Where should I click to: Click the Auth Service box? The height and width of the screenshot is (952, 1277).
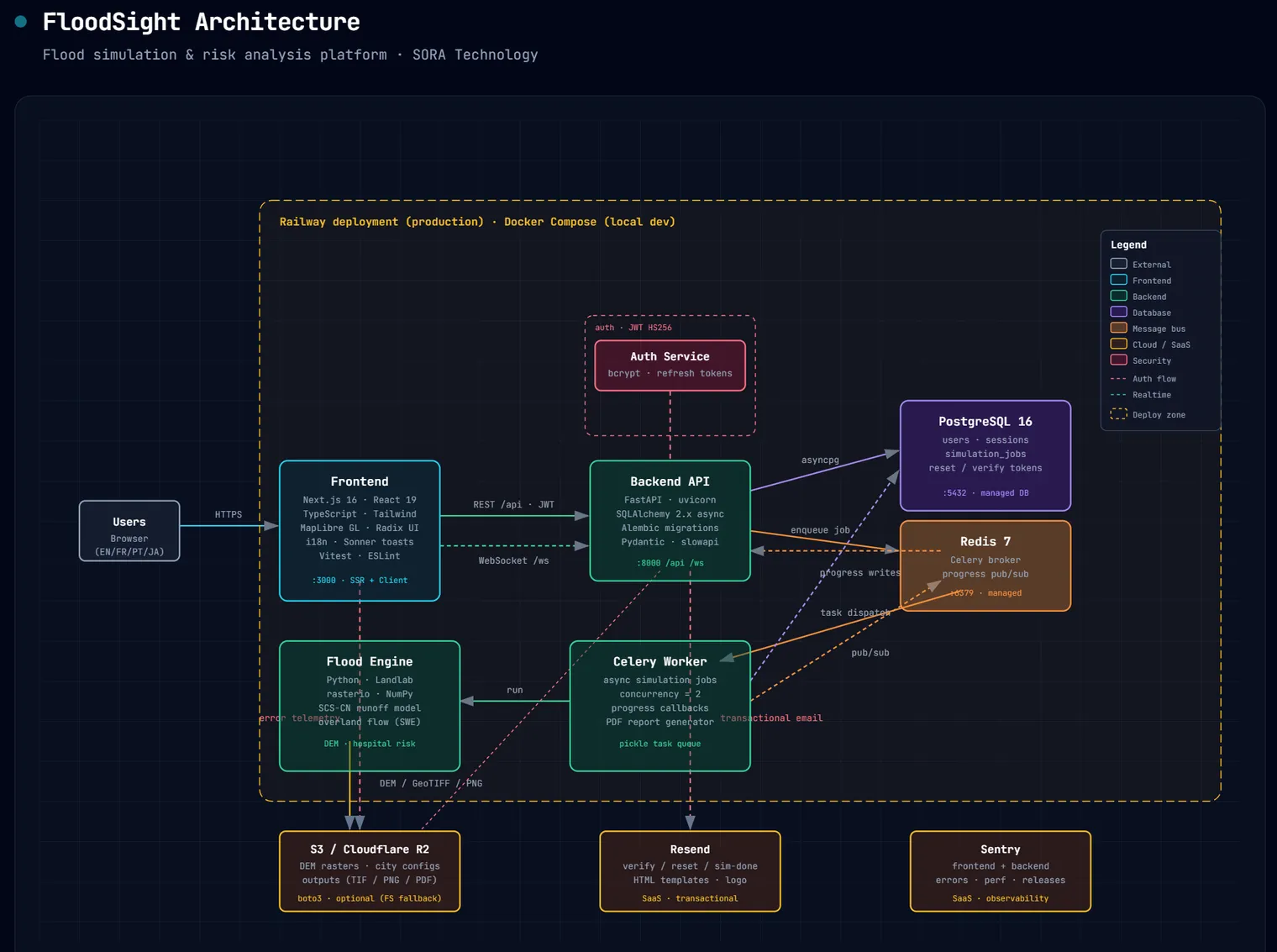670,366
